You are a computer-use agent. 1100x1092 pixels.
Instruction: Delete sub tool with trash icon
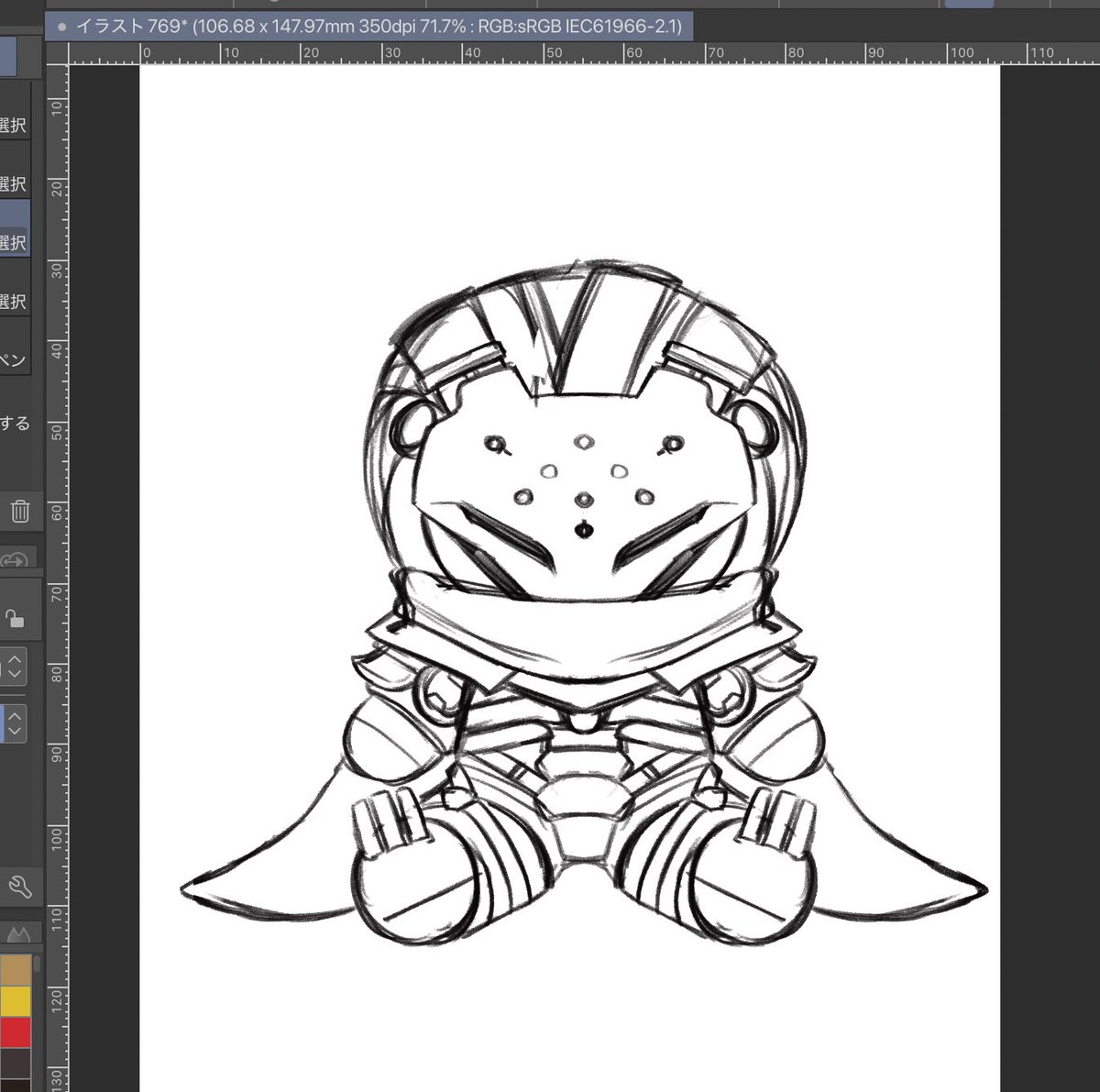click(x=20, y=511)
